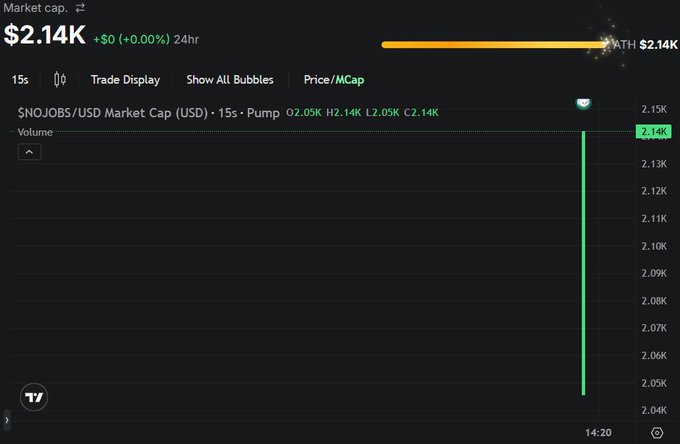Click the 2.04K price axis label
680x444 pixels.
coord(654,410)
